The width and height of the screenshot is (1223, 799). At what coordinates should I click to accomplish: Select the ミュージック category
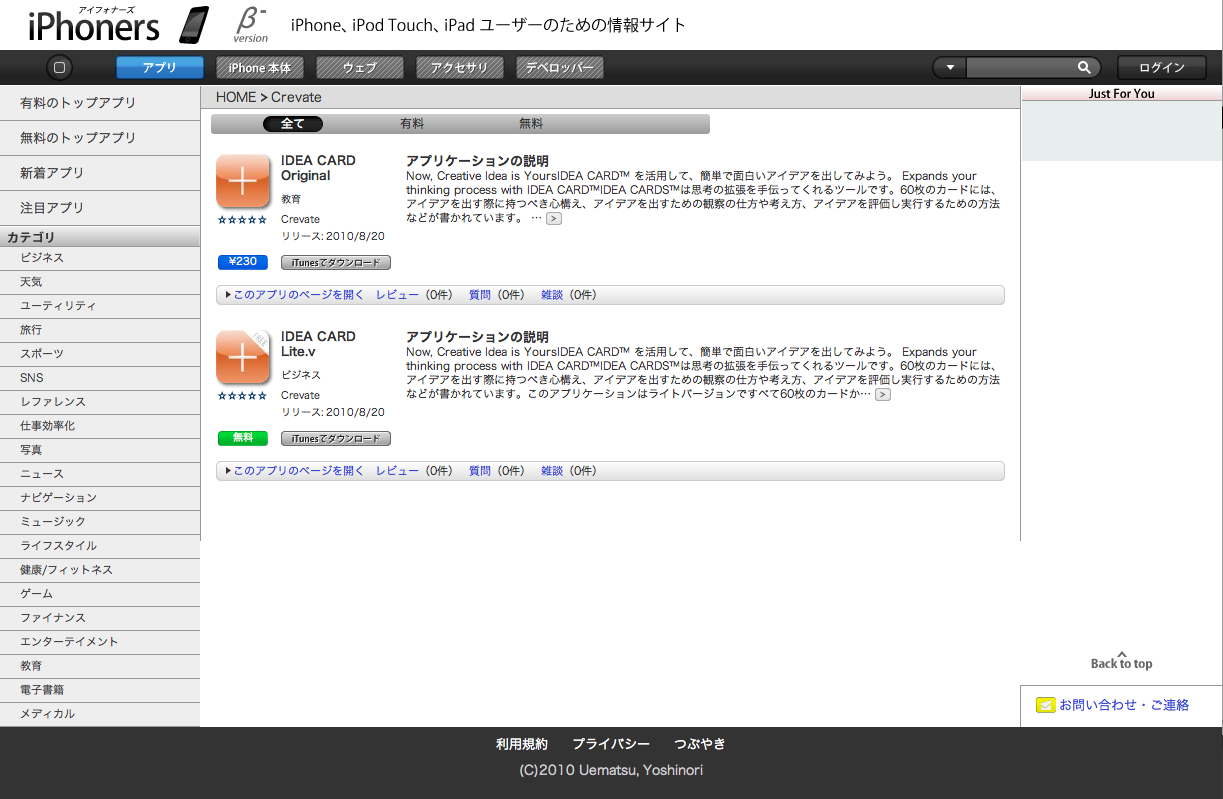(100, 522)
